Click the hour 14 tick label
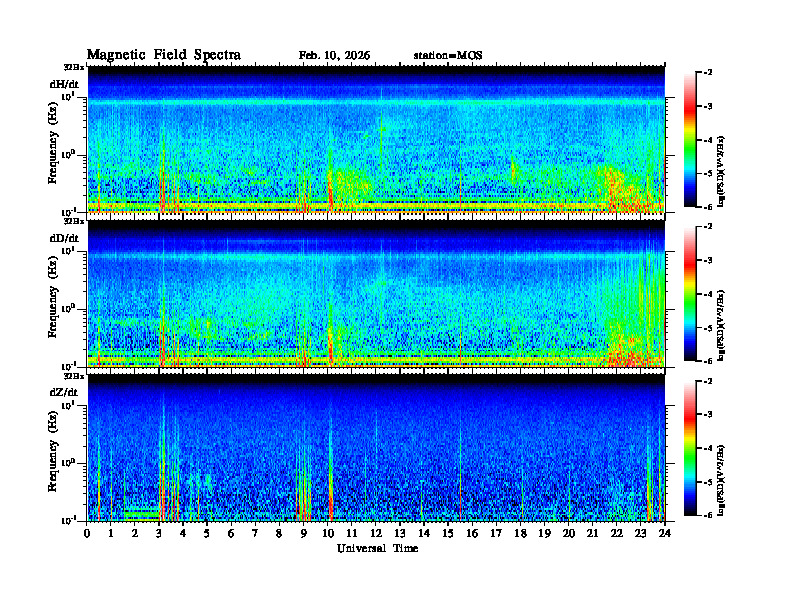The height and width of the screenshot is (612, 792). click(424, 534)
